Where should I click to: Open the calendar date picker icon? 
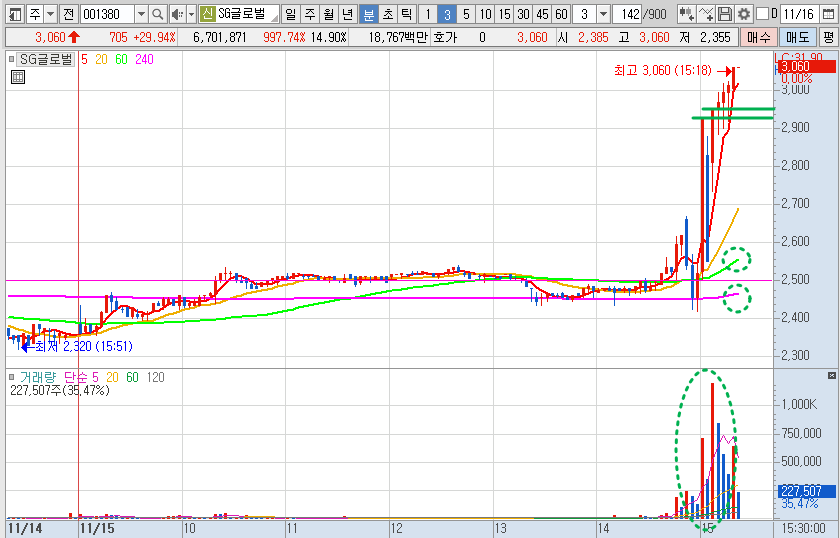[828, 14]
